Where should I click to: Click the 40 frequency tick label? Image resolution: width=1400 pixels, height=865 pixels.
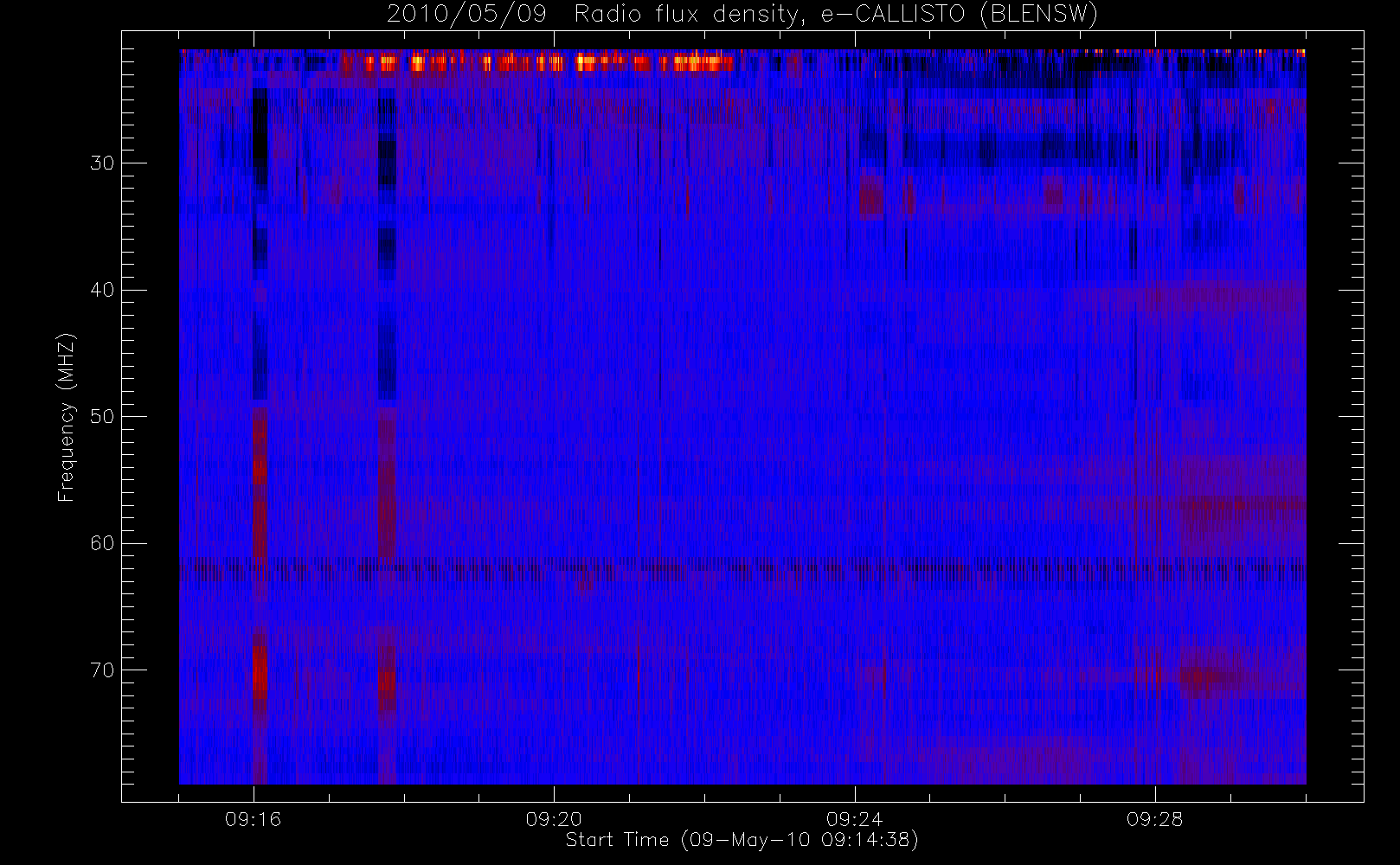point(102,290)
